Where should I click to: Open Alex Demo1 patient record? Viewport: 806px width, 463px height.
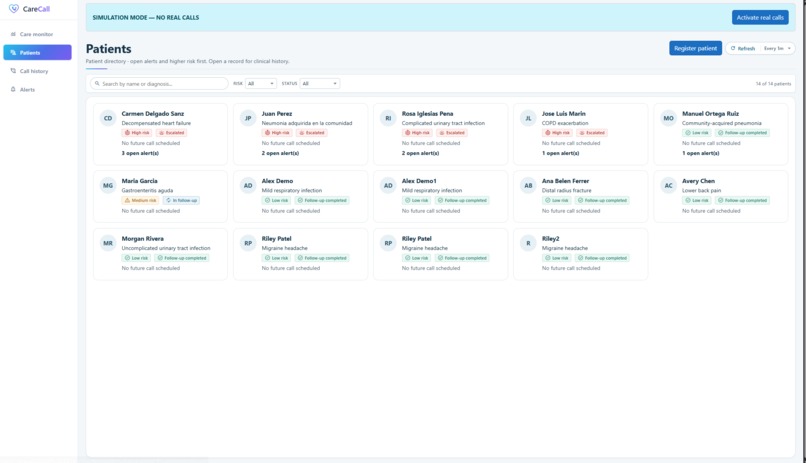441,196
